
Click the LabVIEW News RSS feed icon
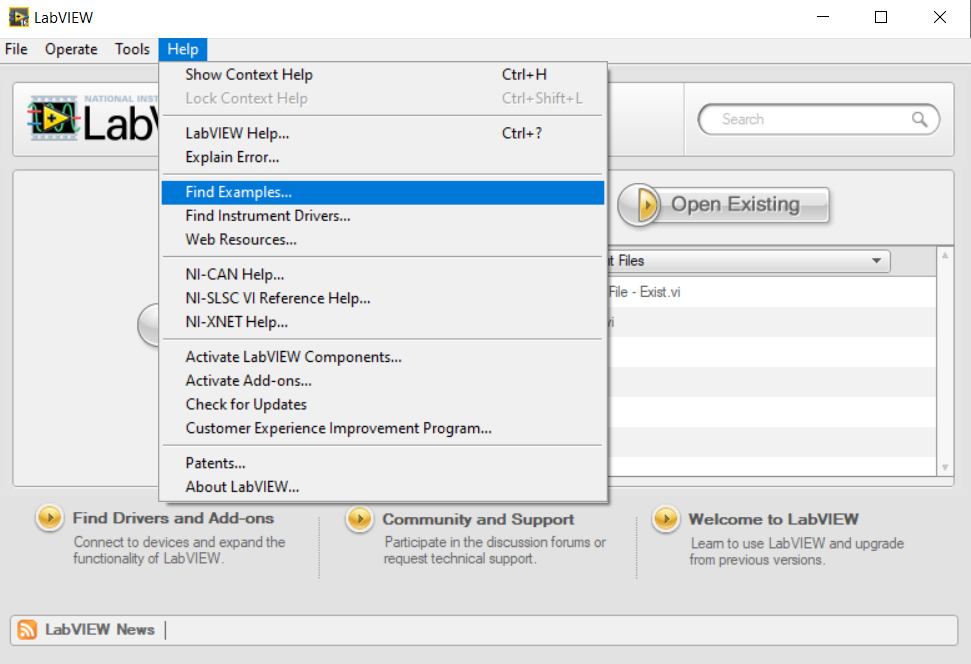pos(27,629)
